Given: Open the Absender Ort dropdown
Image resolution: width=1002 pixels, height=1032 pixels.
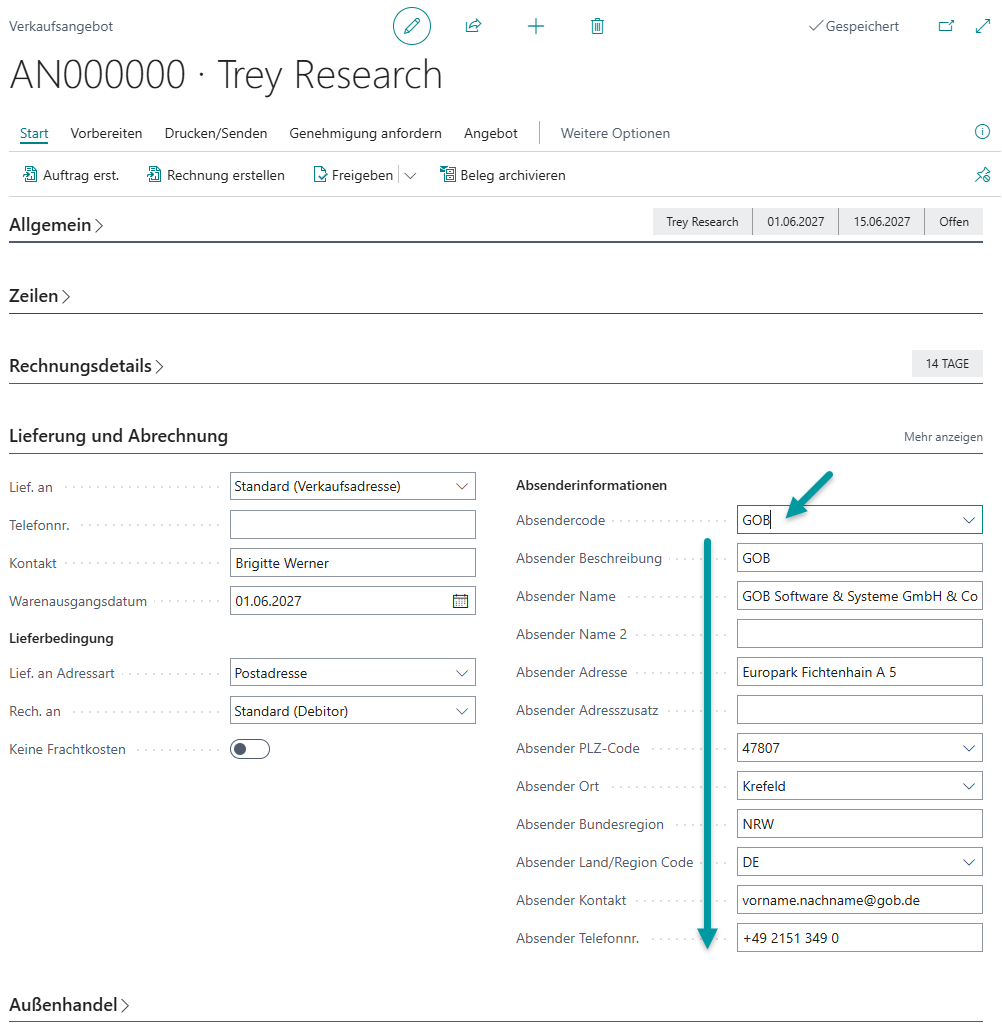Looking at the screenshot, I should [968, 787].
